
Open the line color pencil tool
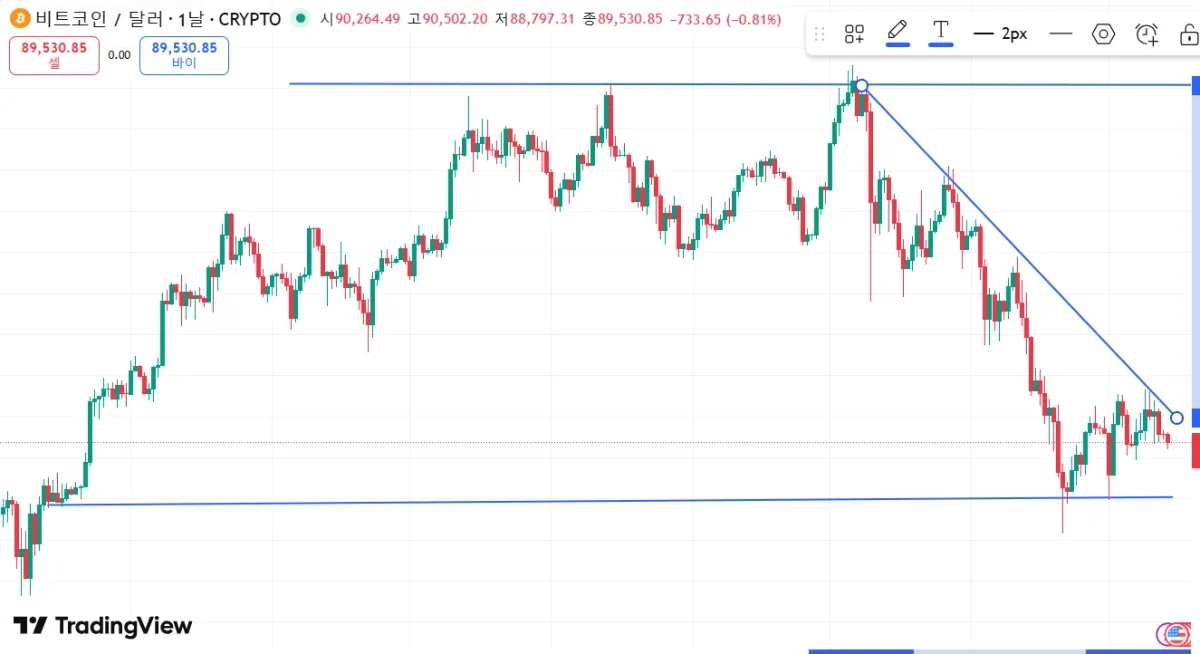[898, 32]
